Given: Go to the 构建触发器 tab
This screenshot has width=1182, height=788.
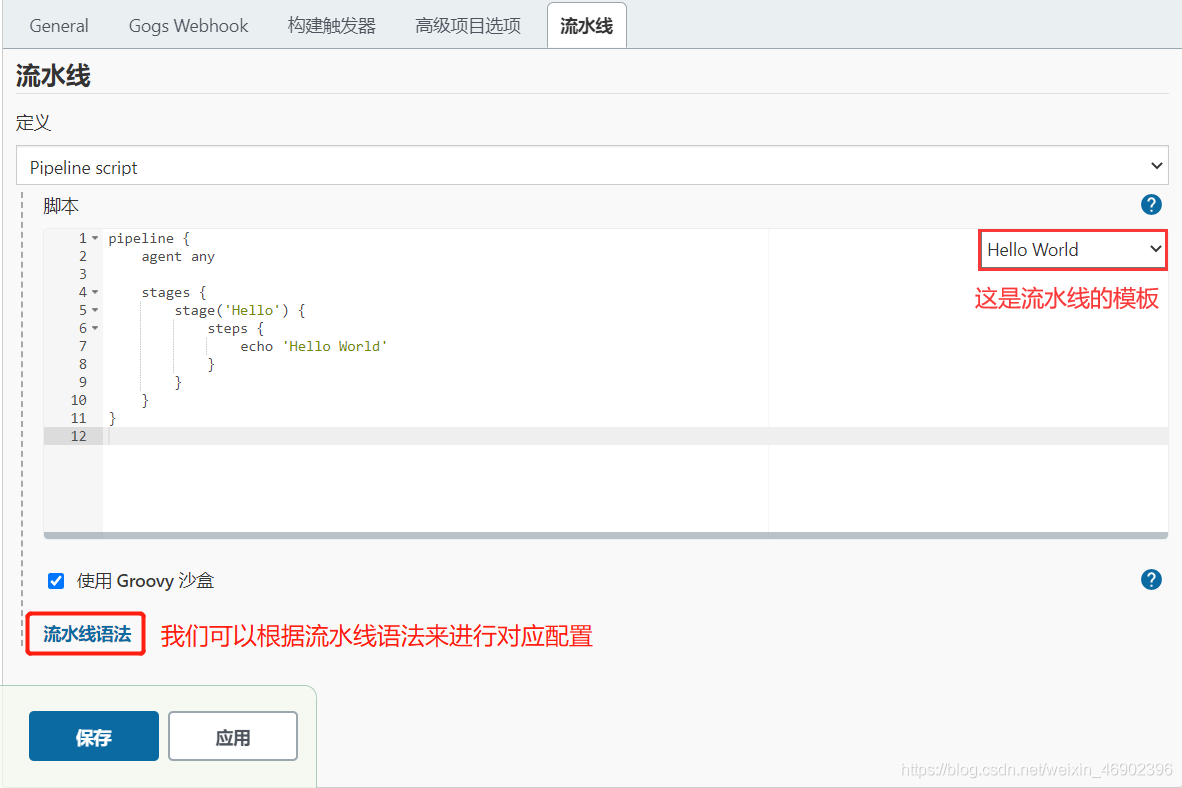Looking at the screenshot, I should (332, 26).
